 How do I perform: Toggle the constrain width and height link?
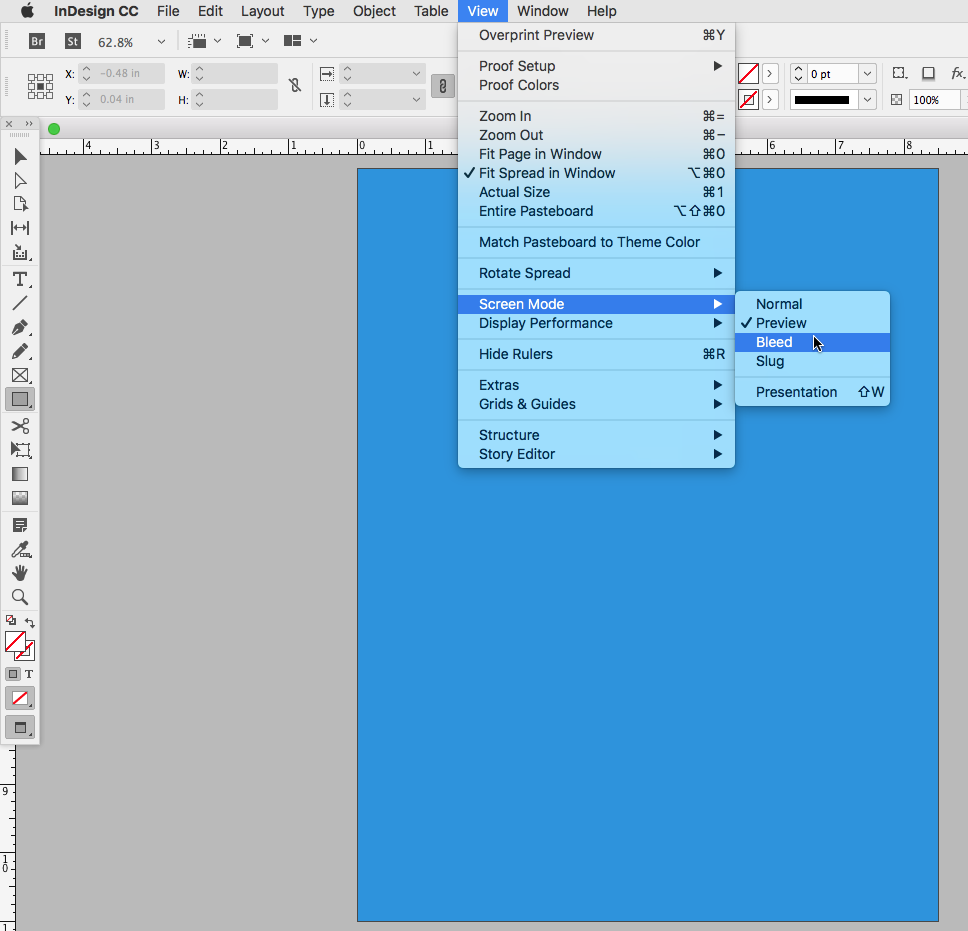(x=294, y=86)
